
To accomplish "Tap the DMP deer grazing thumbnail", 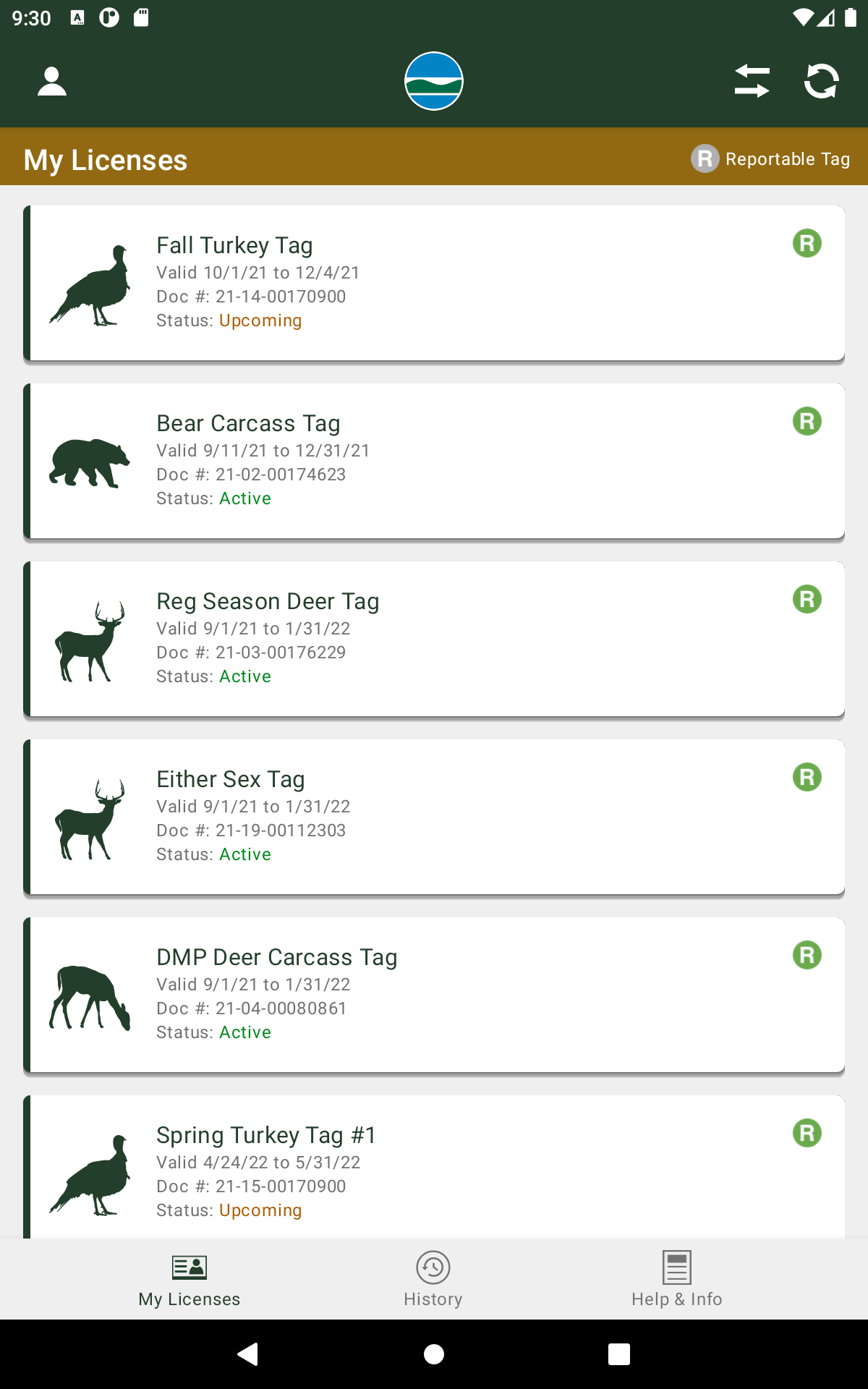I will 90,997.
